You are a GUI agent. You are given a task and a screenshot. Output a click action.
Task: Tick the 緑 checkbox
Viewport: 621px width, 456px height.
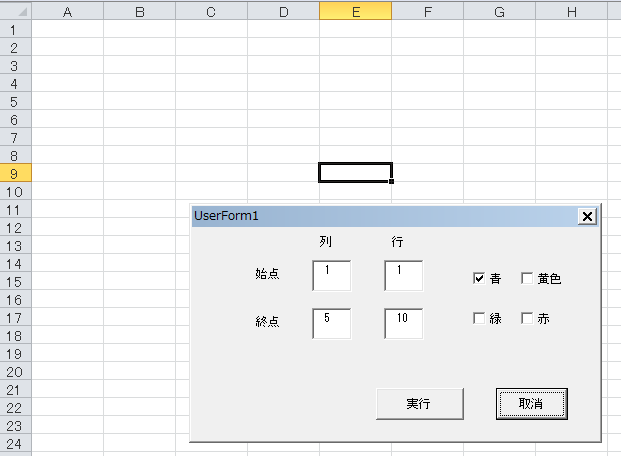tap(479, 319)
